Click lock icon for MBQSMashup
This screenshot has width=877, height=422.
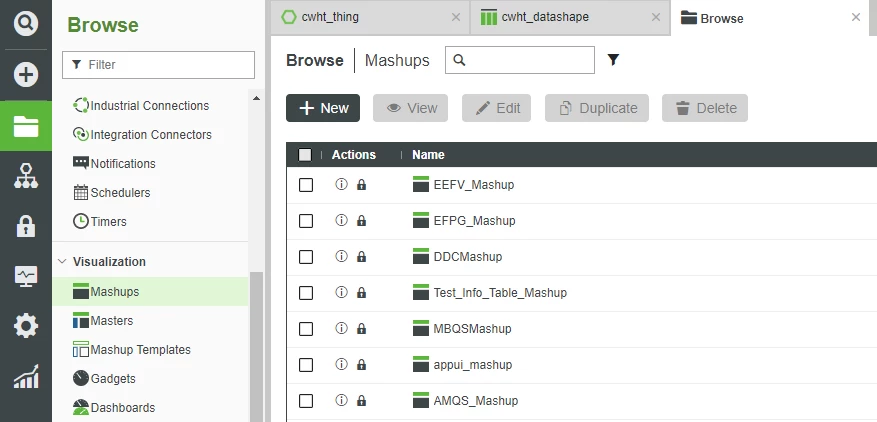(361, 329)
